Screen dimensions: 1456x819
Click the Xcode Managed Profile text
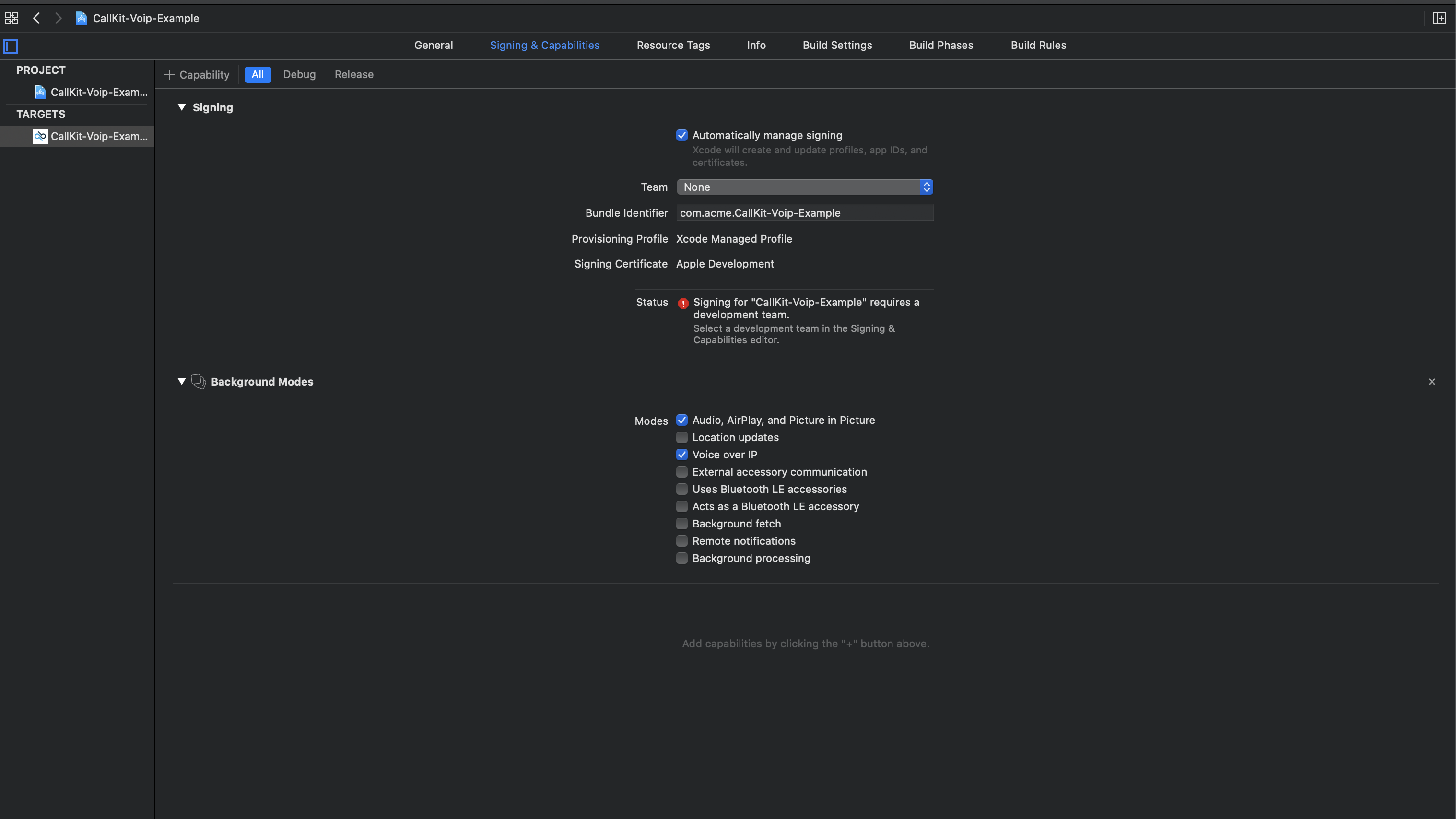[734, 239]
